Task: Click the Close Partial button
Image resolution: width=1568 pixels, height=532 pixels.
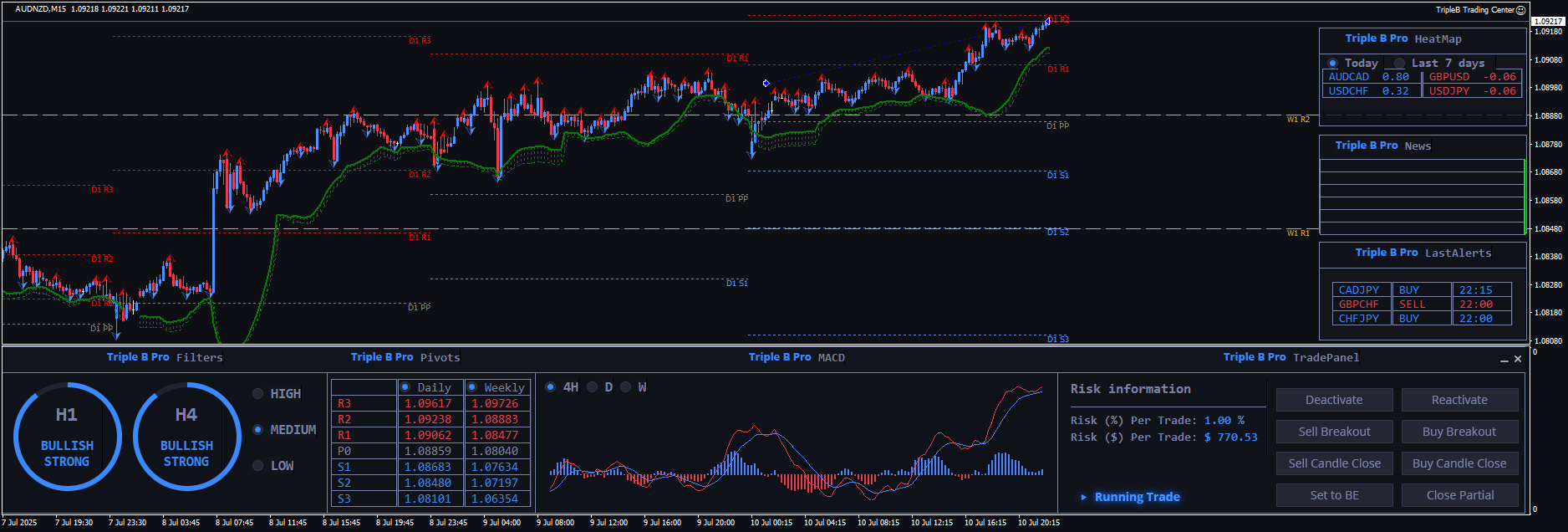Action: pyautogui.click(x=1459, y=495)
